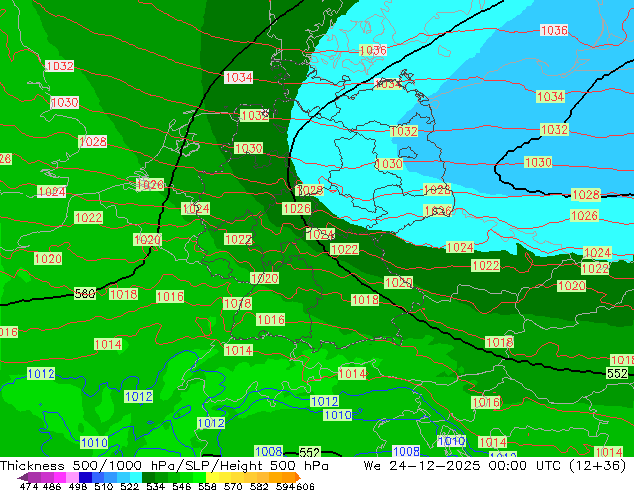Click the 1008 label next to the blue 1010 label
This screenshot has width=634, height=490.
[406, 451]
